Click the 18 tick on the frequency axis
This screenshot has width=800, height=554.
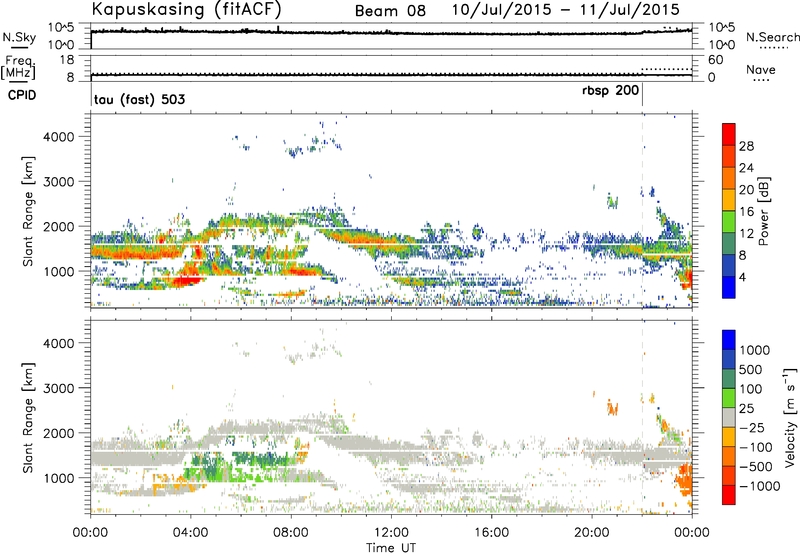click(x=67, y=60)
